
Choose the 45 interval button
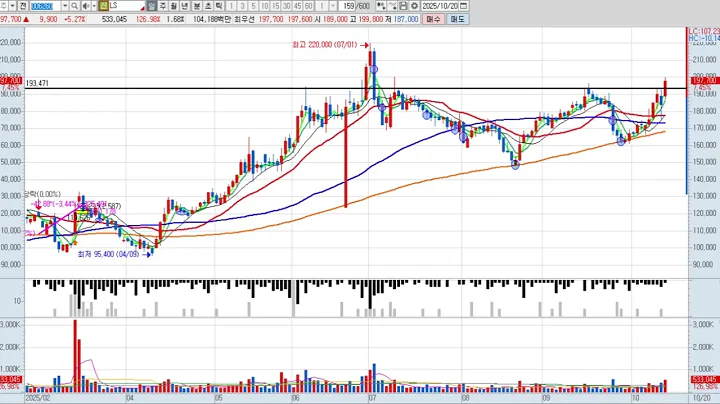[298, 6]
